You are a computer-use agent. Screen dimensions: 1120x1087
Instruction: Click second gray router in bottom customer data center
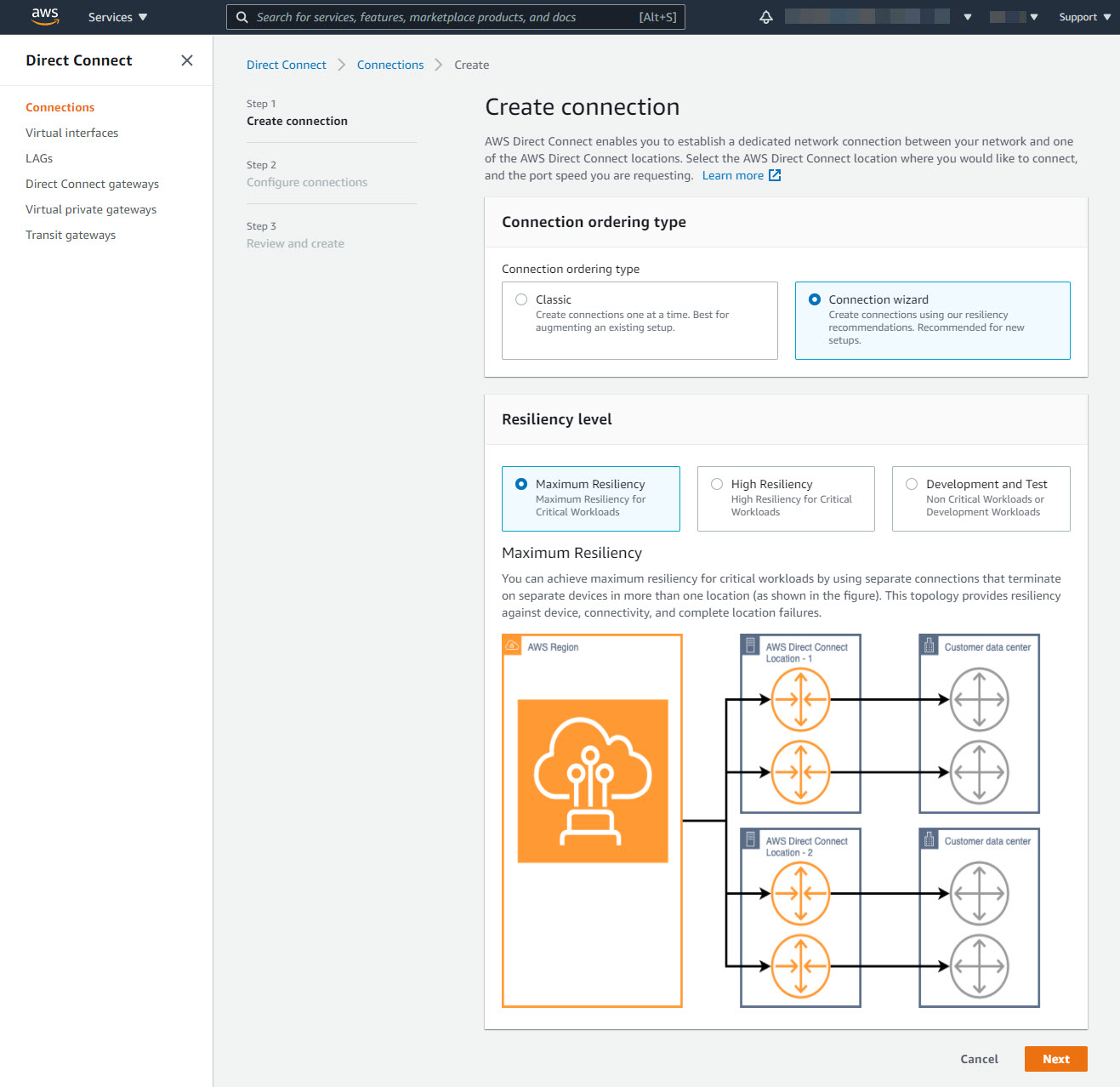[x=979, y=966]
